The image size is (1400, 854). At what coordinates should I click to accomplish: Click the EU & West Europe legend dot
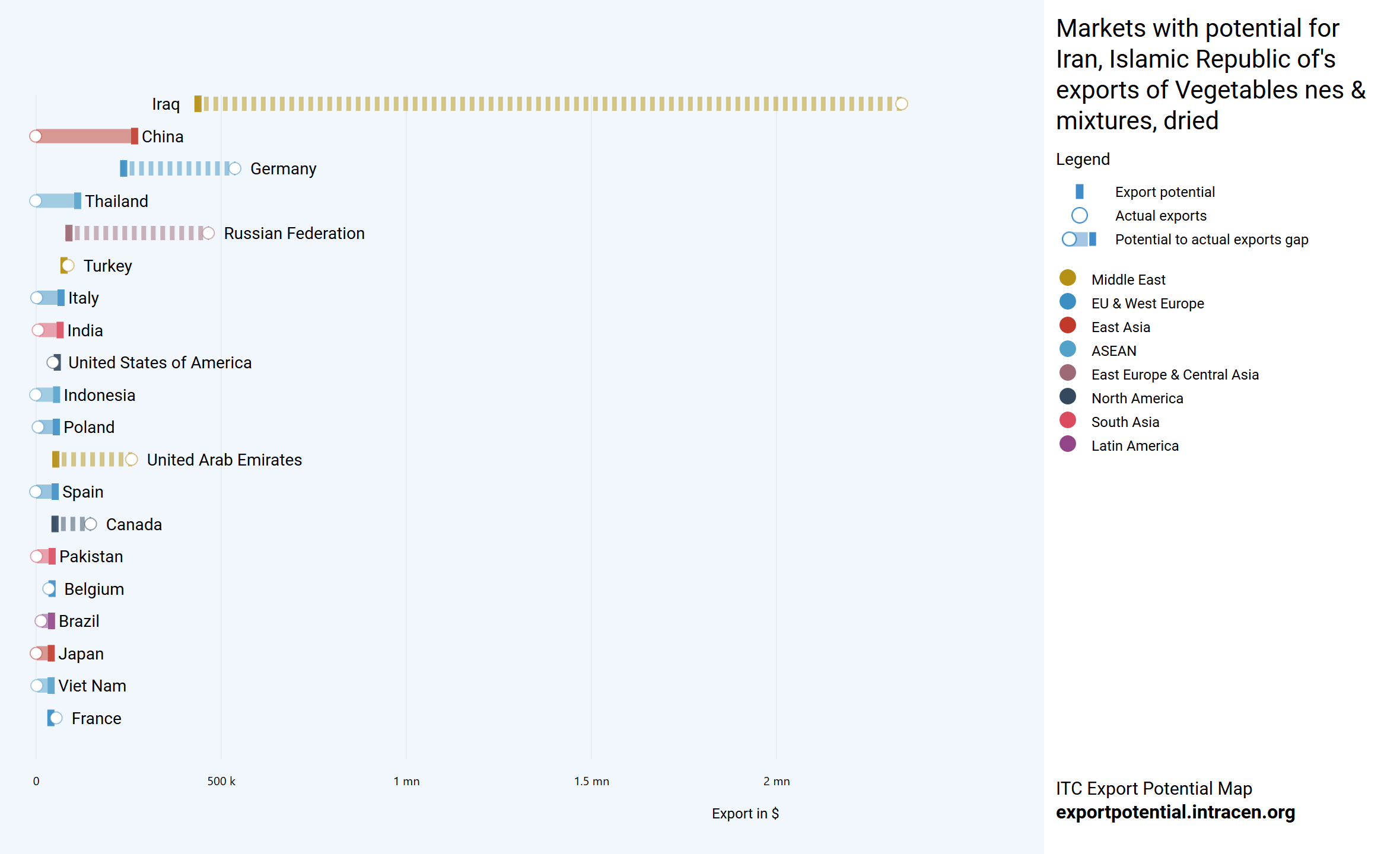[x=1067, y=302]
